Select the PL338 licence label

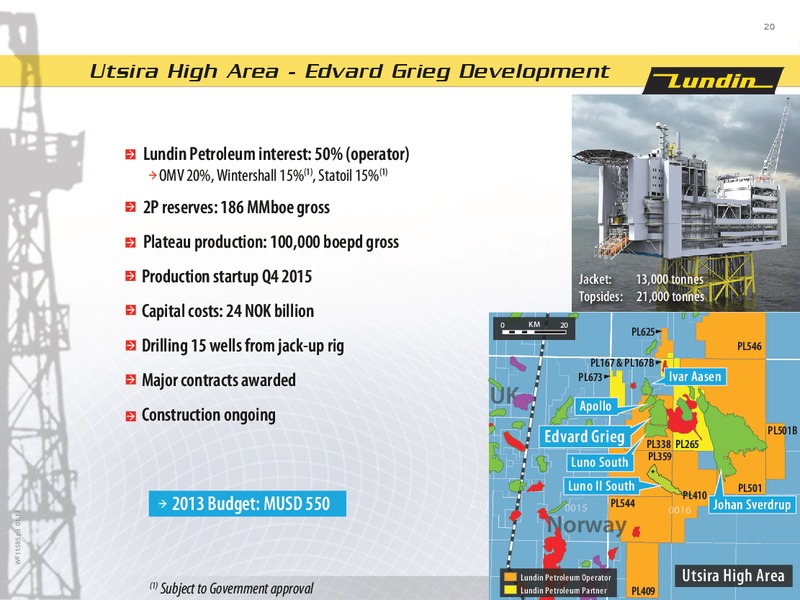[659, 444]
